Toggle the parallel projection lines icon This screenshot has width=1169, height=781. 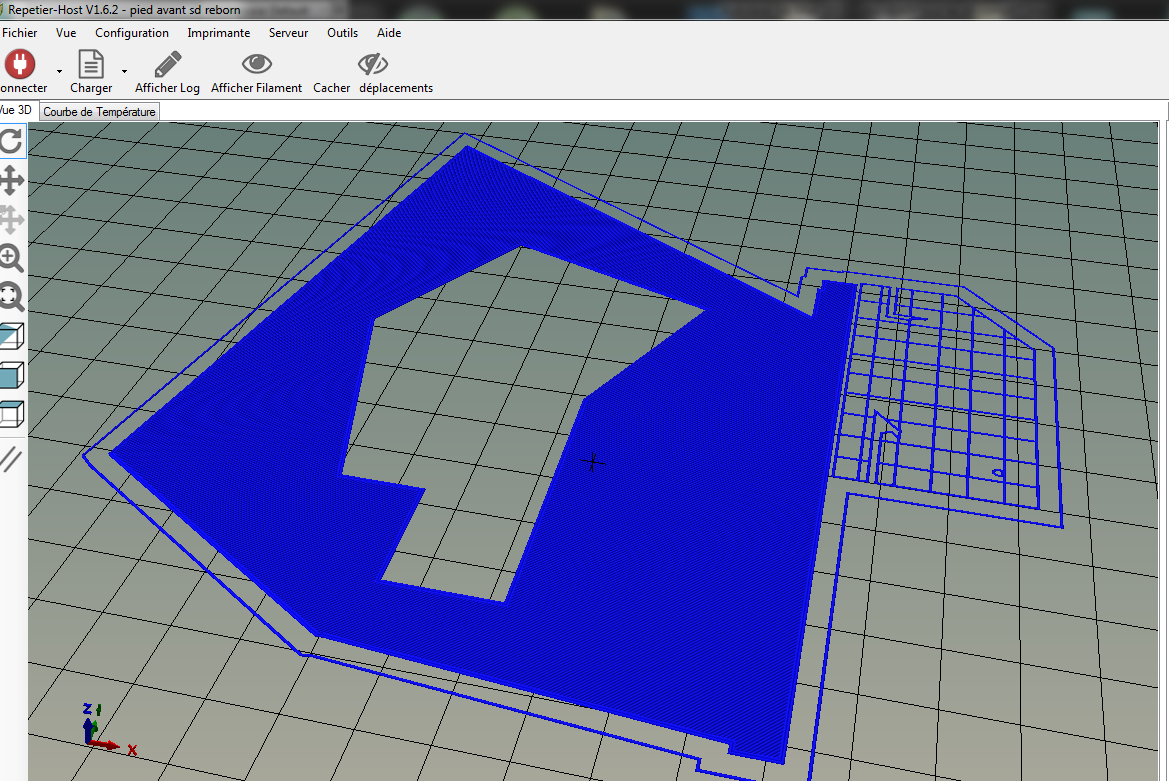11,459
